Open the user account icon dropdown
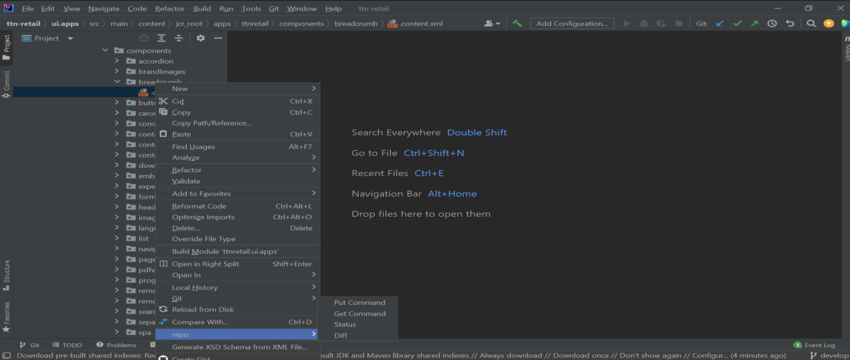The height and width of the screenshot is (360, 850). coord(492,23)
